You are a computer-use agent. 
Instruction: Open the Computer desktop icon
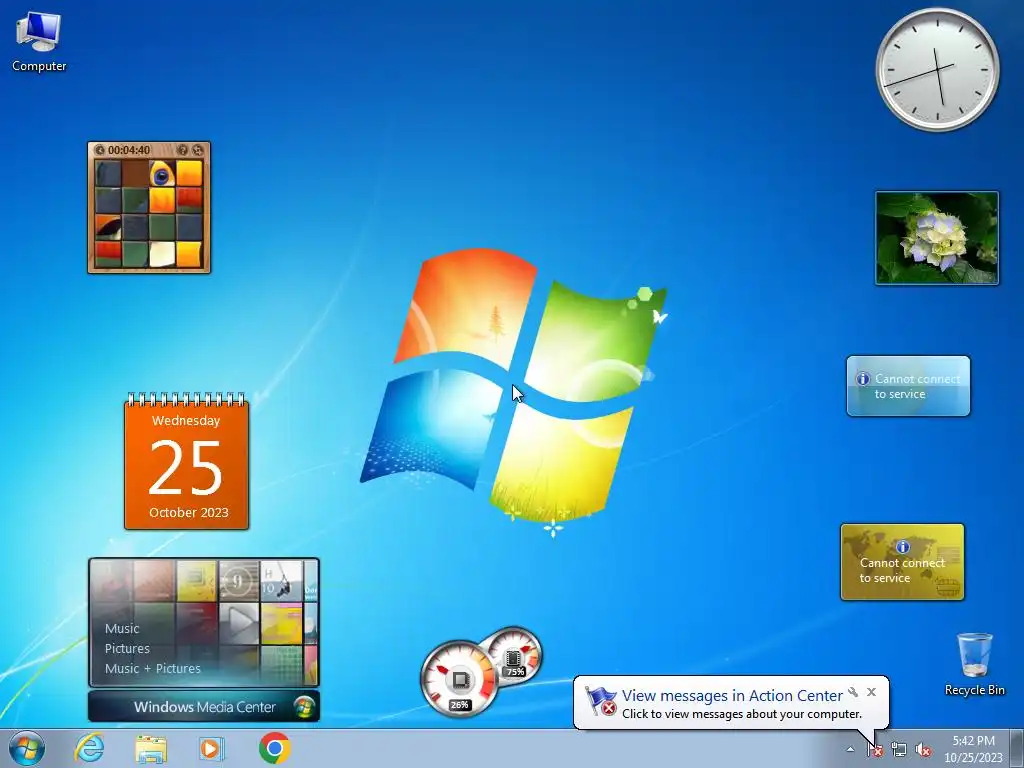pyautogui.click(x=39, y=42)
